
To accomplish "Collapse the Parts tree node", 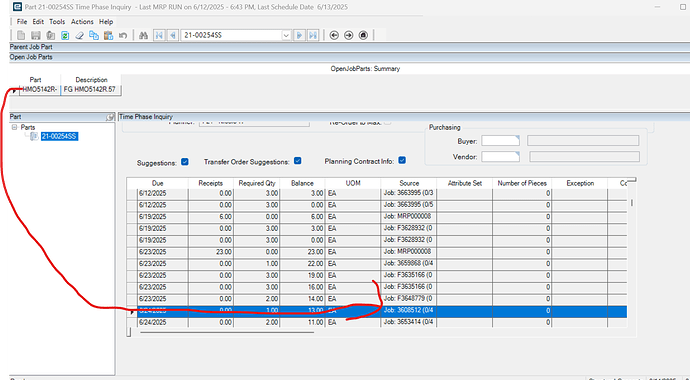I will coord(15,127).
